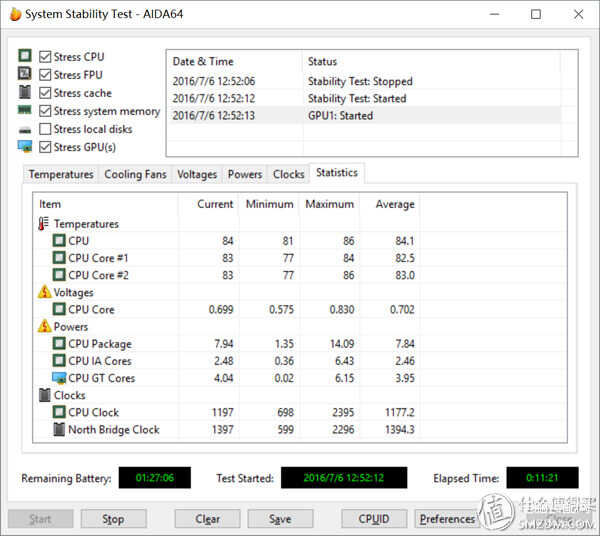Go to the Powers tab

[x=245, y=174]
